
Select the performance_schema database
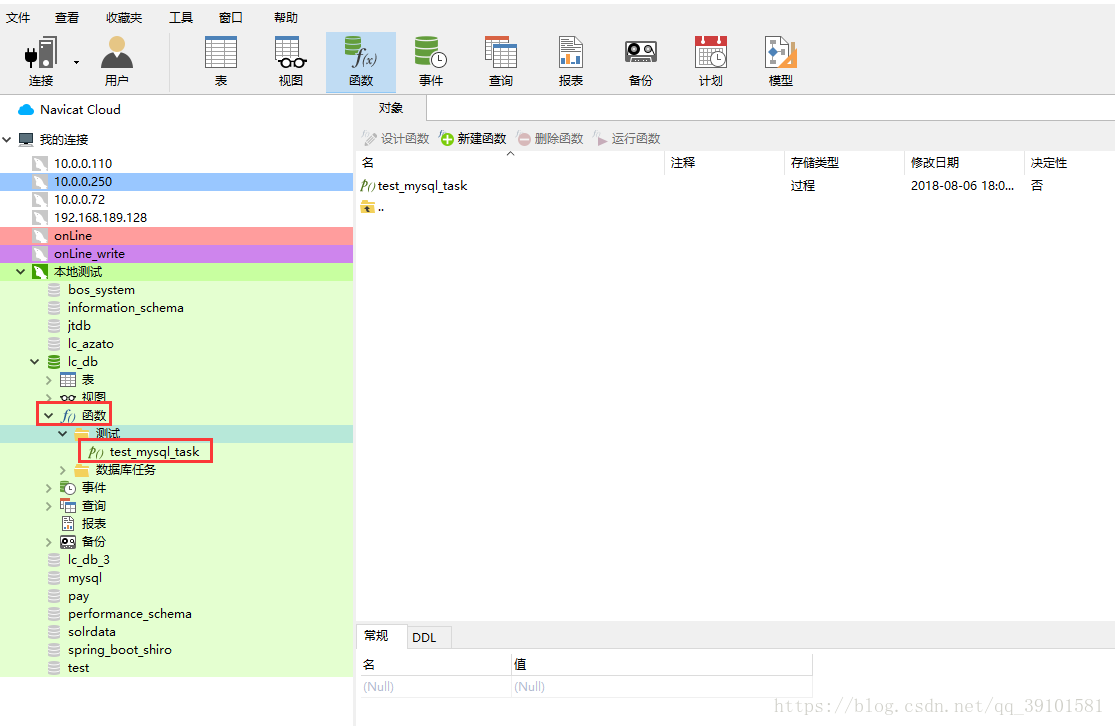tap(129, 614)
